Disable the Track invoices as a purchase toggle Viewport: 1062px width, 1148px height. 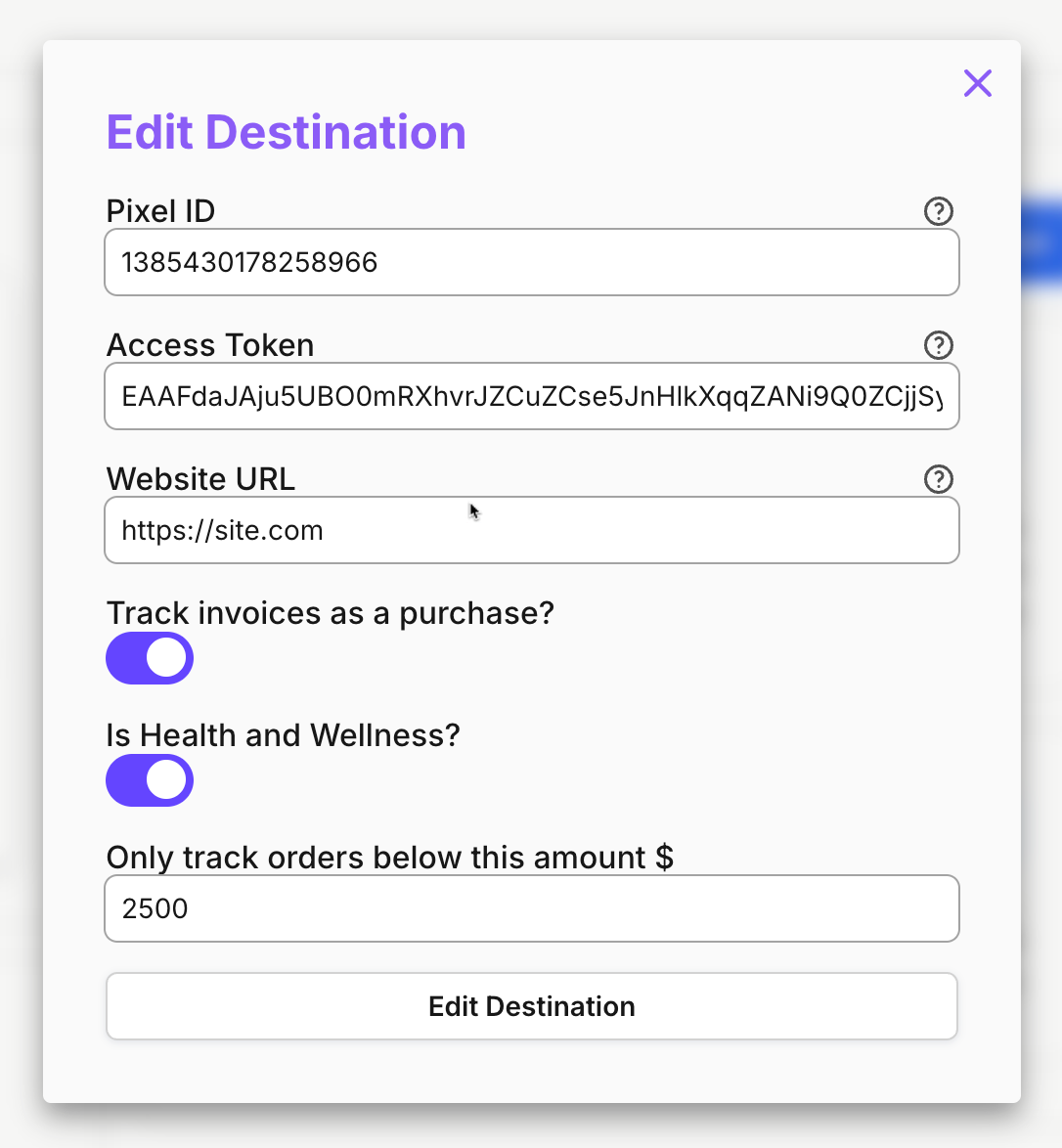pos(150,658)
